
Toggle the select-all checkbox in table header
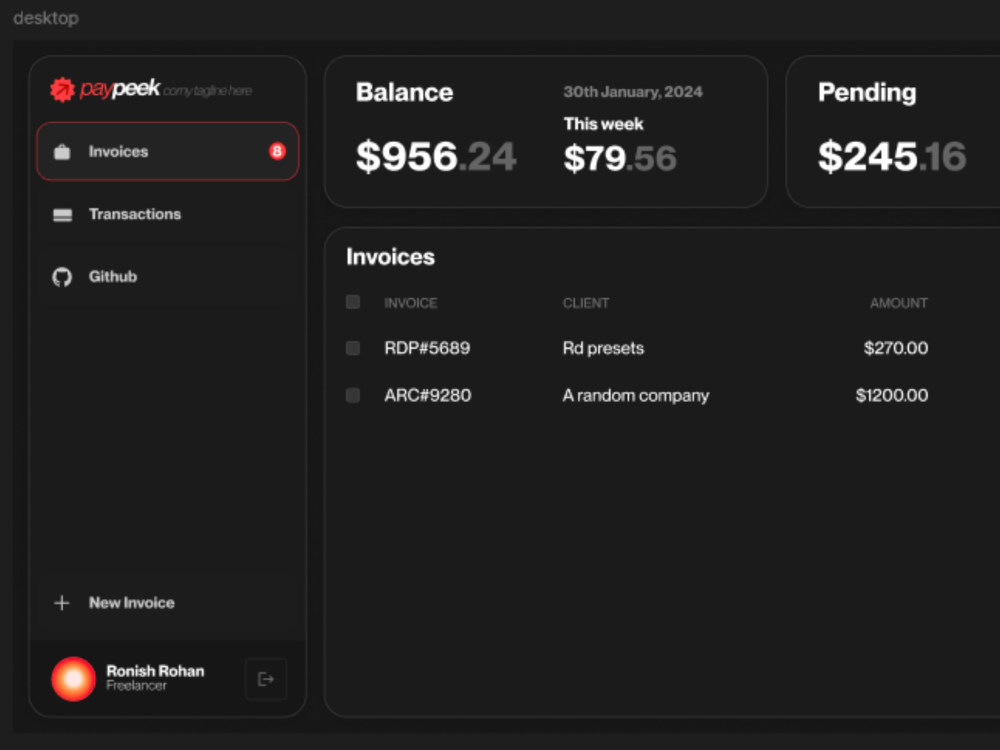(353, 302)
